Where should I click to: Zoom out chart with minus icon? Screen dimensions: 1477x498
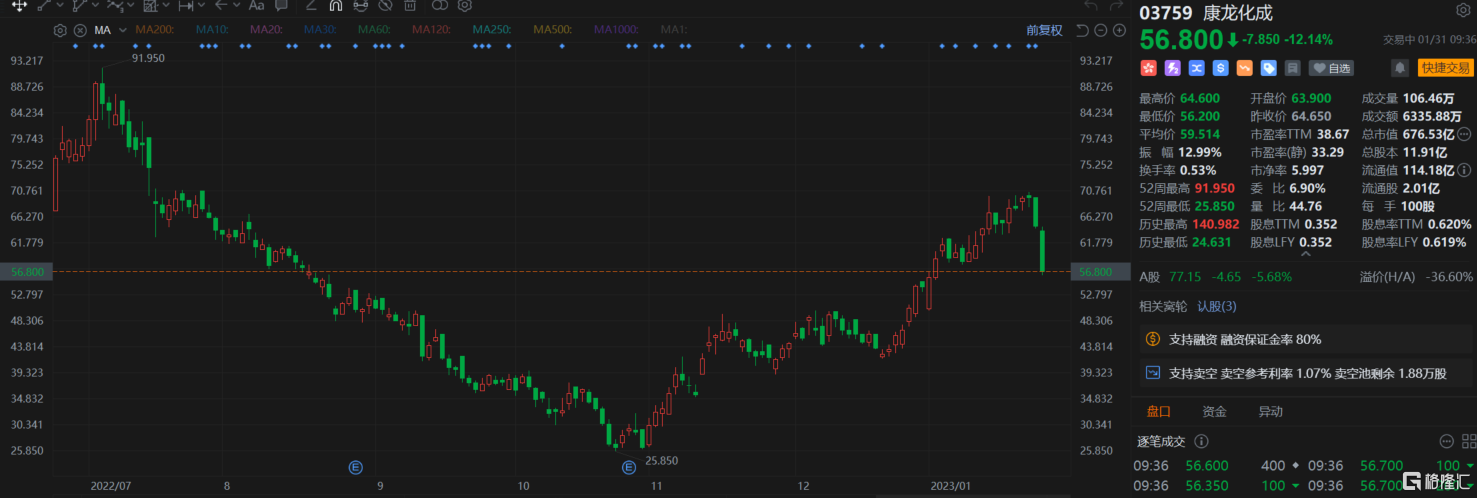click(1100, 30)
